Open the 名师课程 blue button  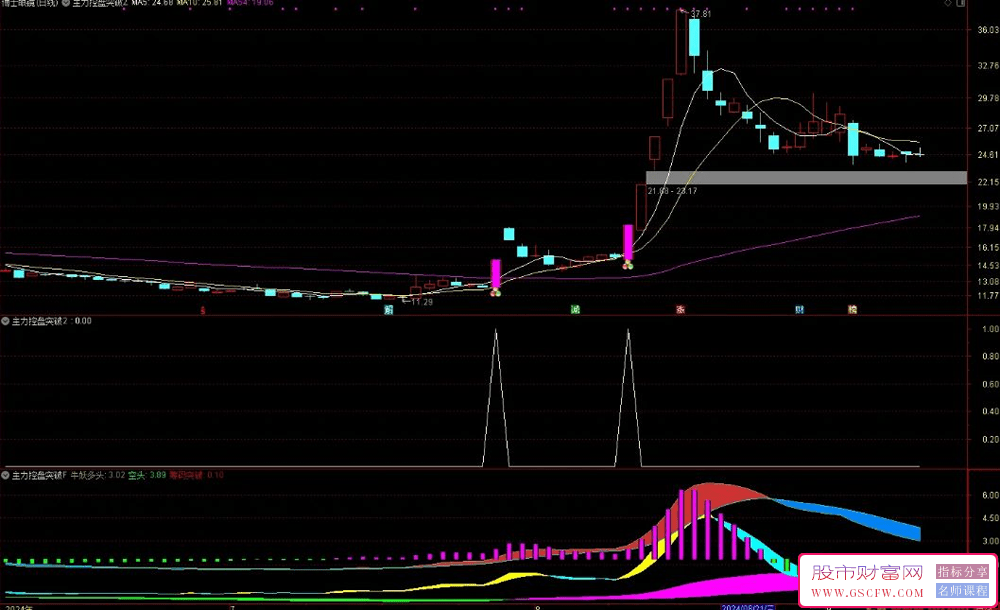(961, 592)
